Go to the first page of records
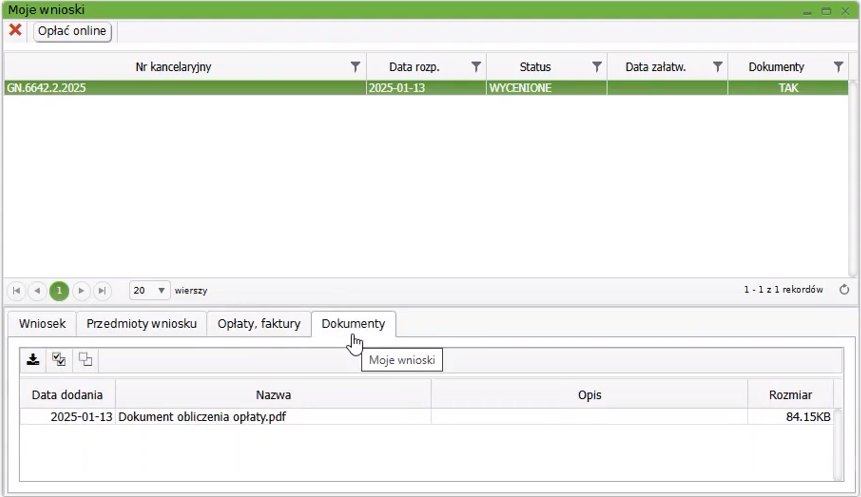Screen dimensions: 861x497 (16, 291)
